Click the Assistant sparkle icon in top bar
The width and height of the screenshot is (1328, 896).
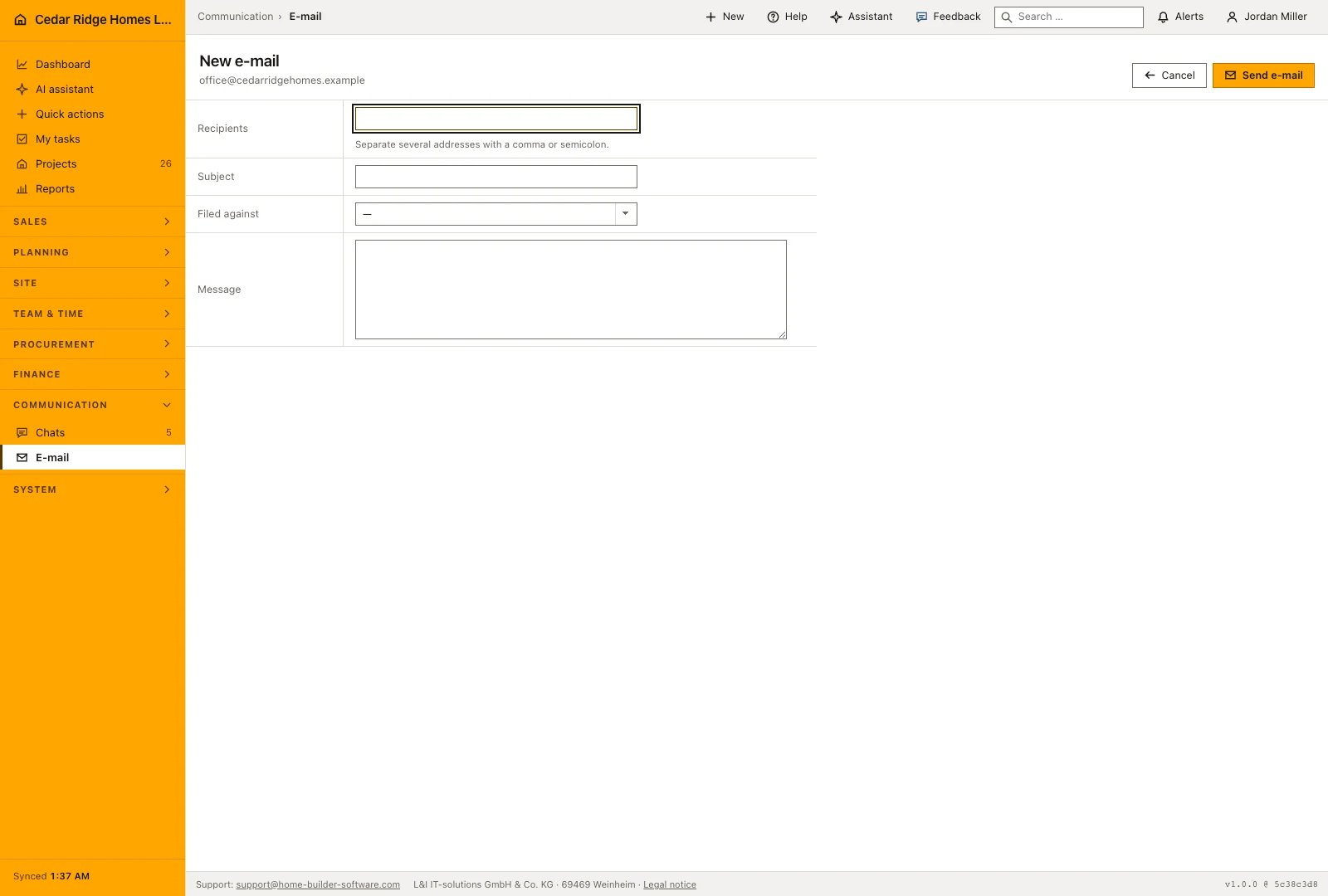pyautogui.click(x=836, y=17)
